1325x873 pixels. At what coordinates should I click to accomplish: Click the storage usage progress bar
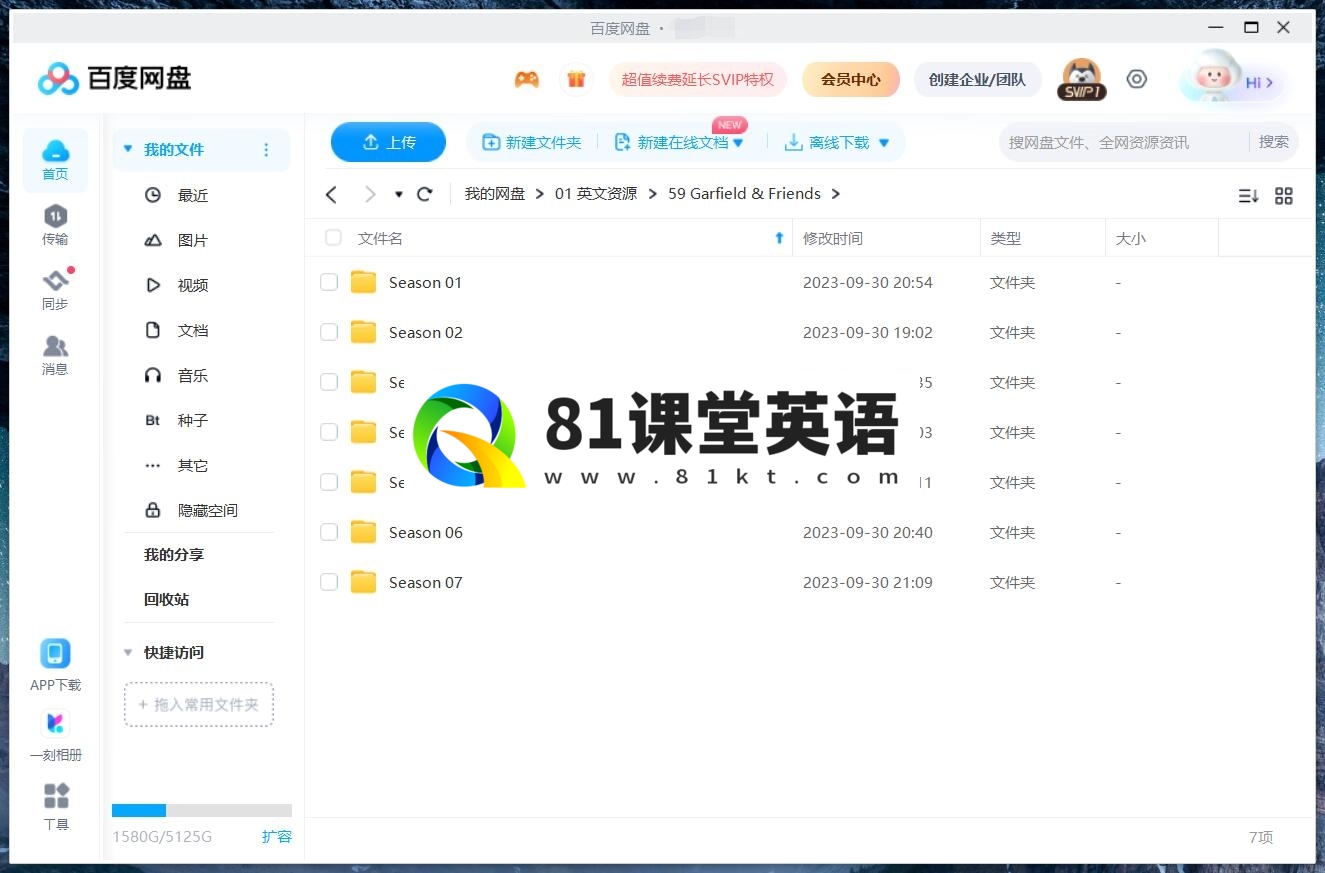202,811
